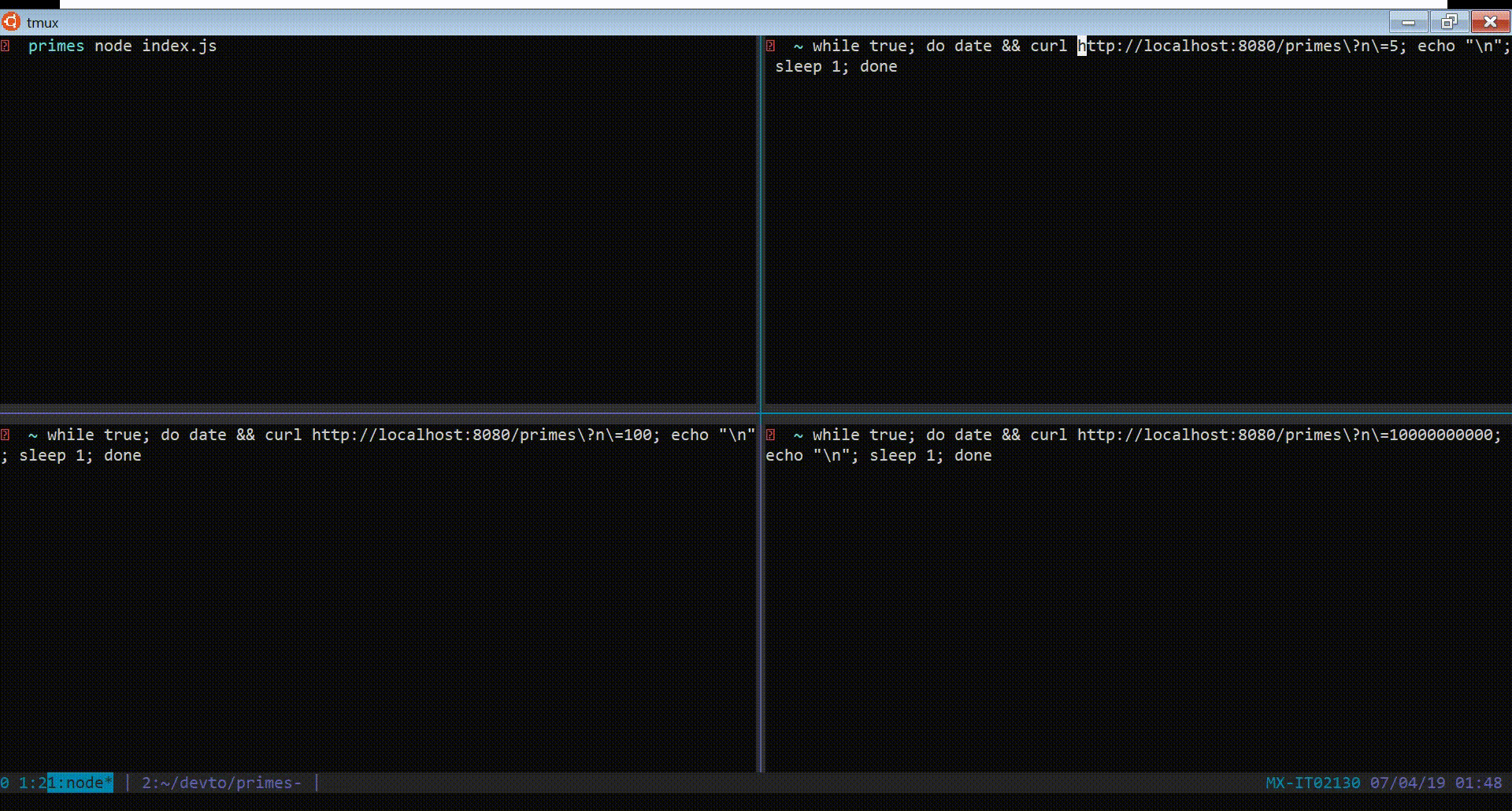
Task: Close the tmux terminal window
Action: tap(1490, 22)
